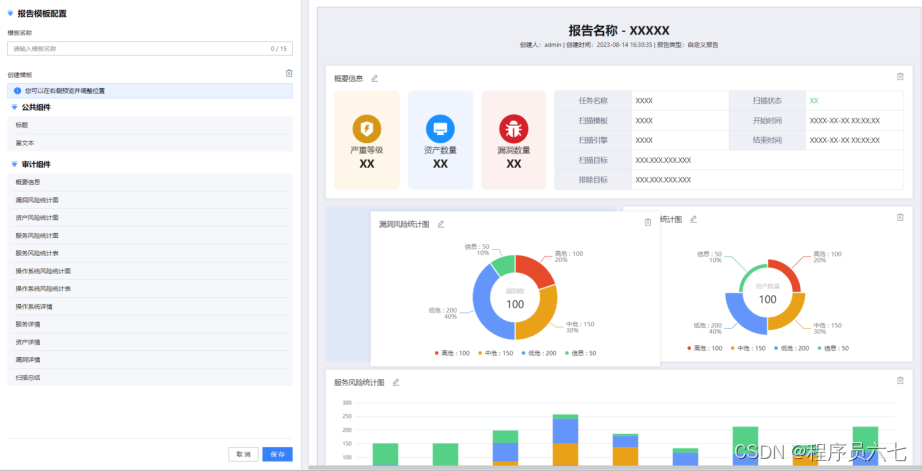Click the 严重等级 summary card
This screenshot has height=471, width=922.
tap(367, 140)
